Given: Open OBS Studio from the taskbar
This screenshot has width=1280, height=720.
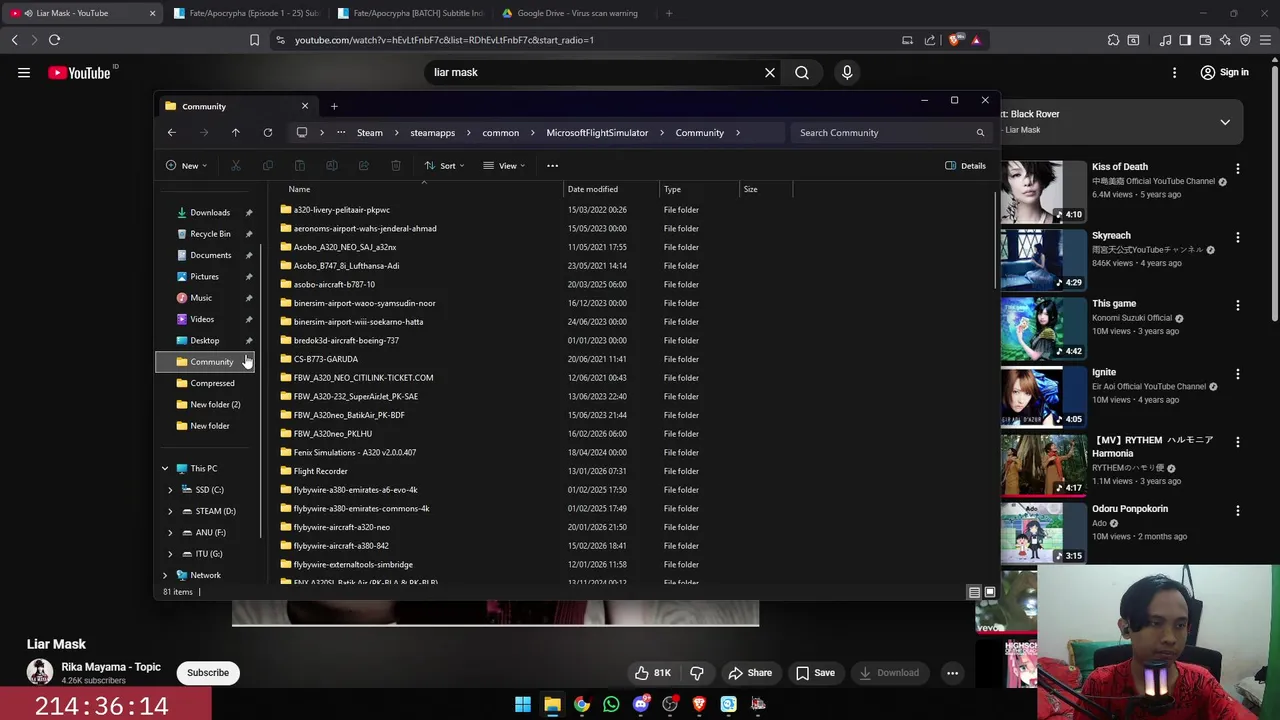Looking at the screenshot, I should pyautogui.click(x=670, y=704).
